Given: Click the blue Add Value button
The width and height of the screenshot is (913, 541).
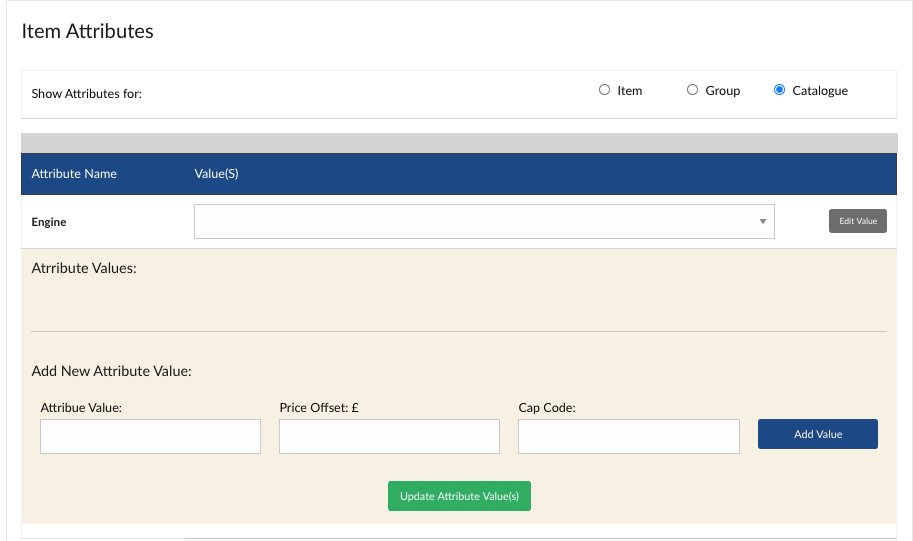Looking at the screenshot, I should point(817,434).
